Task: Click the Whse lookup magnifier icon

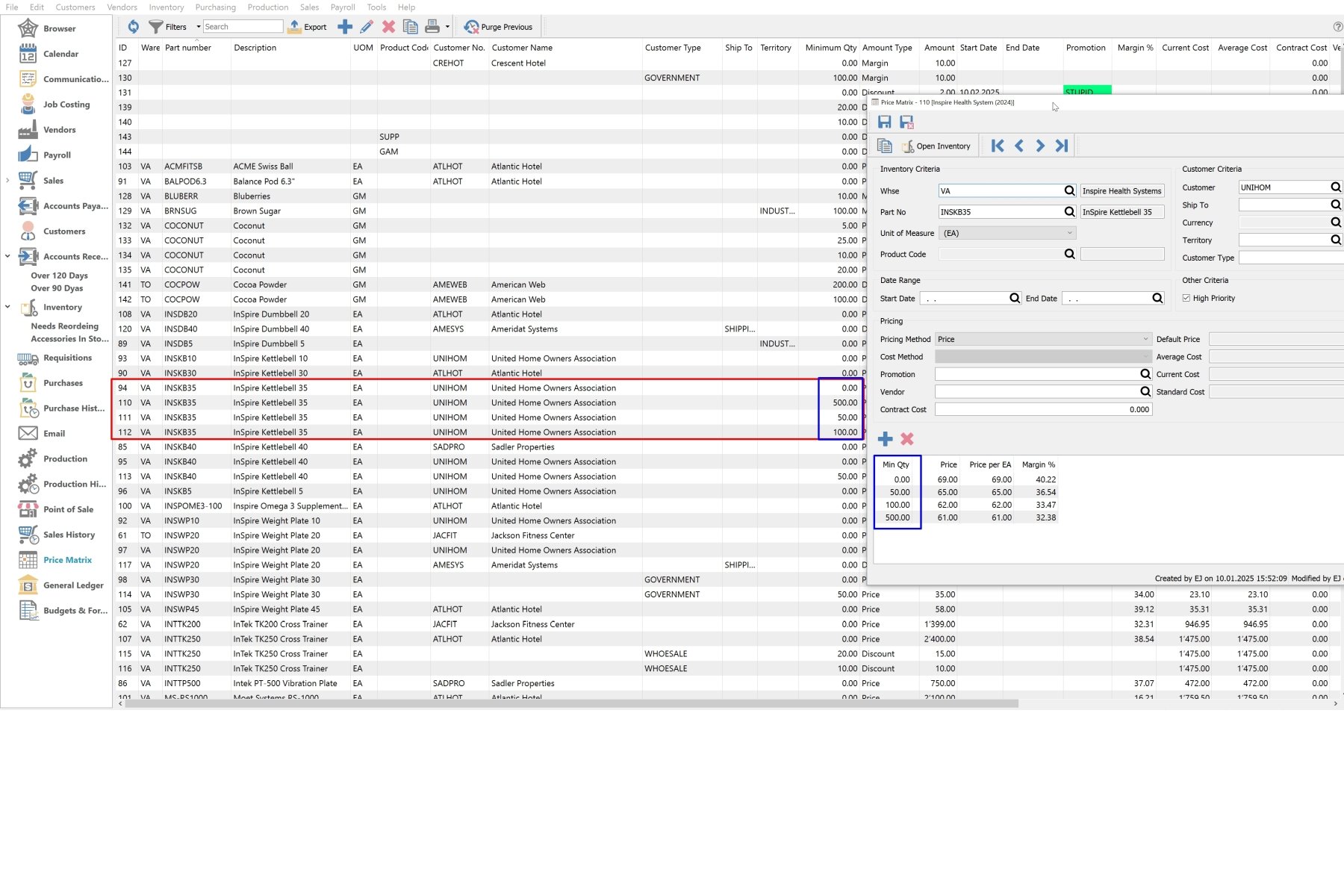Action: click(1069, 191)
